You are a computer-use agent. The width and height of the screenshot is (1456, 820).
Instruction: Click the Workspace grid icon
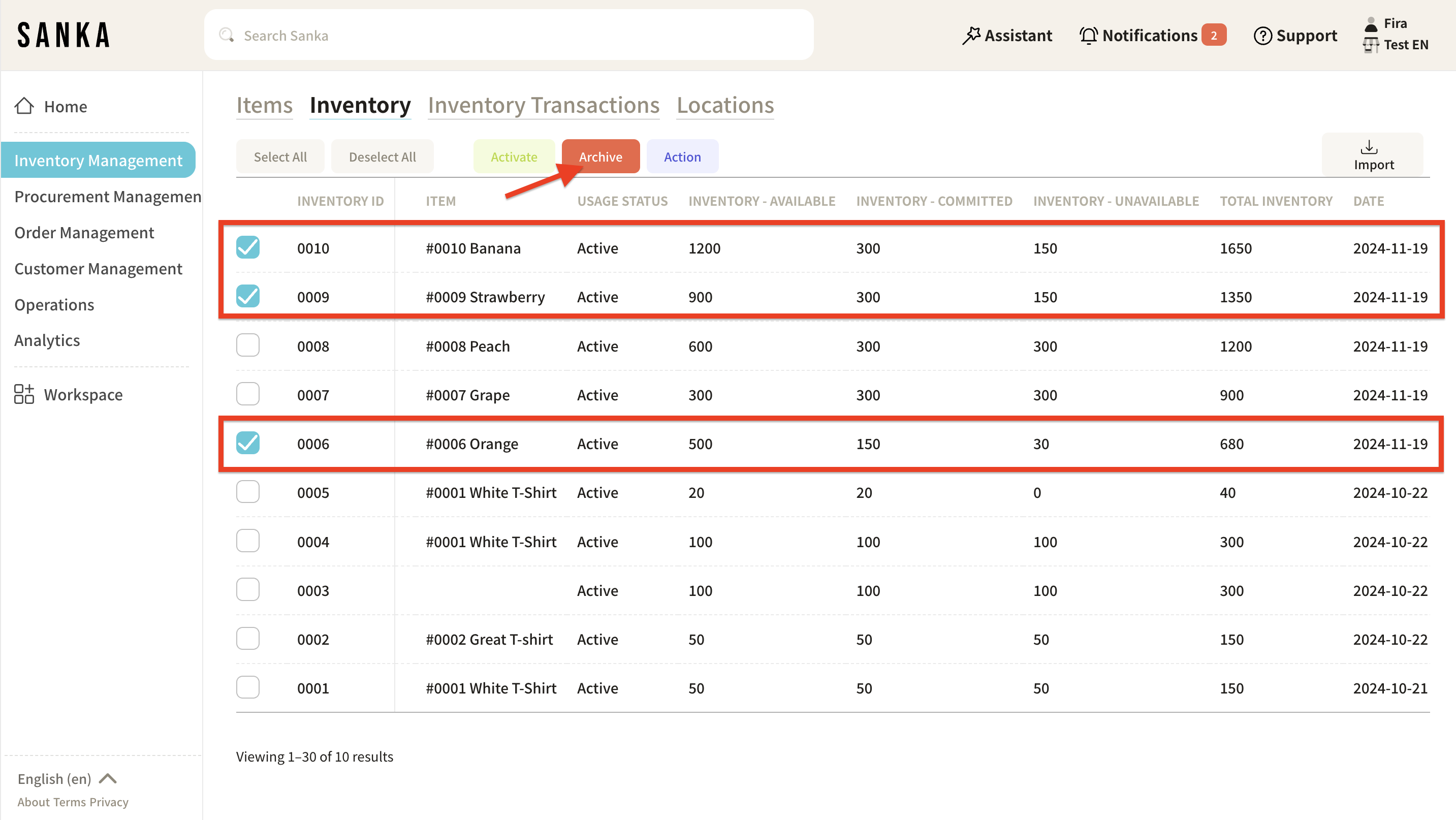click(24, 394)
